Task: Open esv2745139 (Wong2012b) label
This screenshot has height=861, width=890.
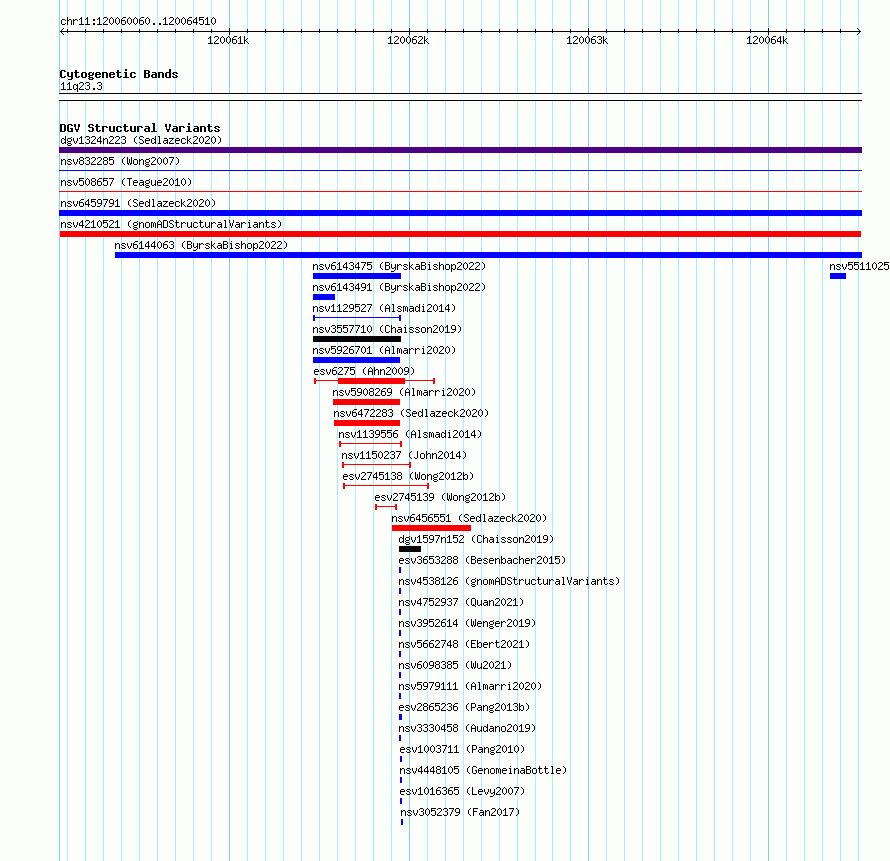Action: [x=440, y=497]
